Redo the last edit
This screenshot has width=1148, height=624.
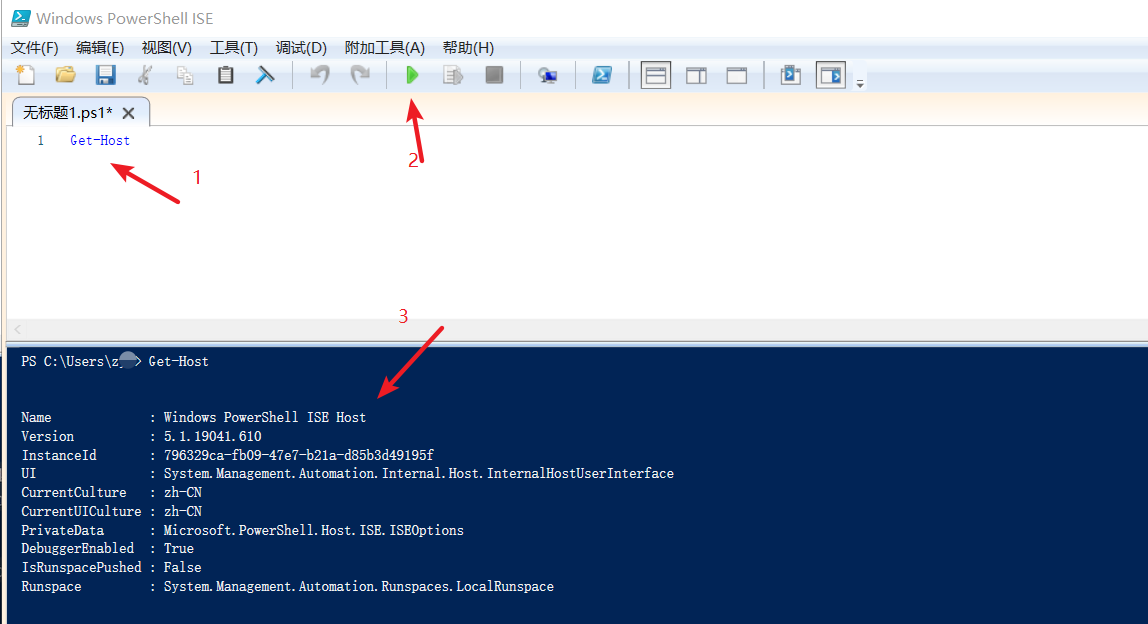(x=359, y=75)
